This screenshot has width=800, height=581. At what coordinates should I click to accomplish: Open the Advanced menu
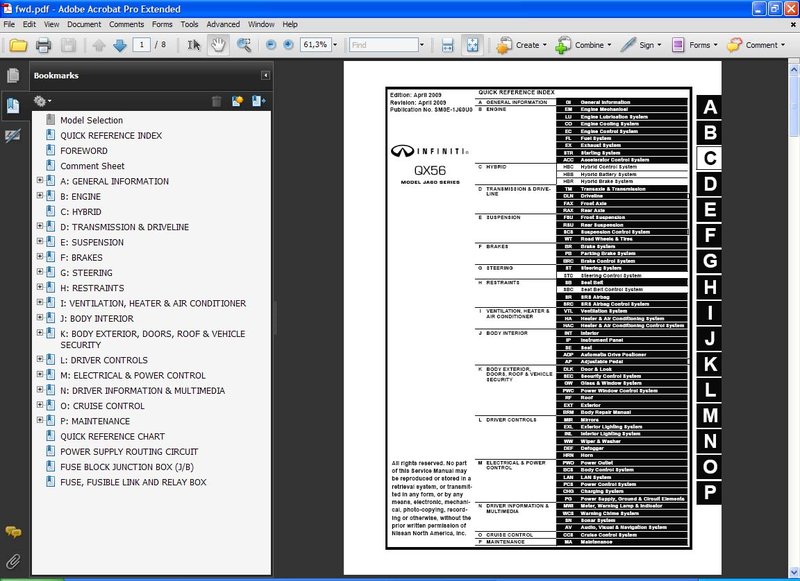pos(223,23)
